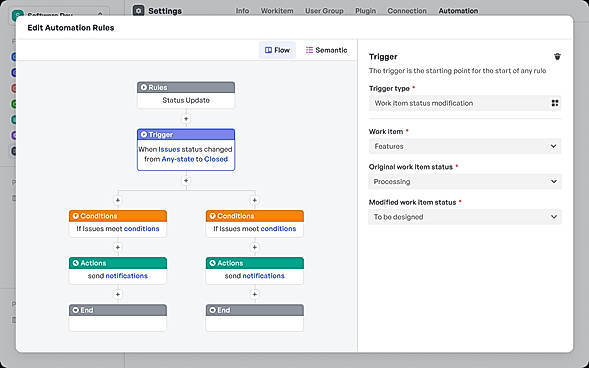This screenshot has height=368, width=589.
Task: Select the right End node body
Action: 254,323
